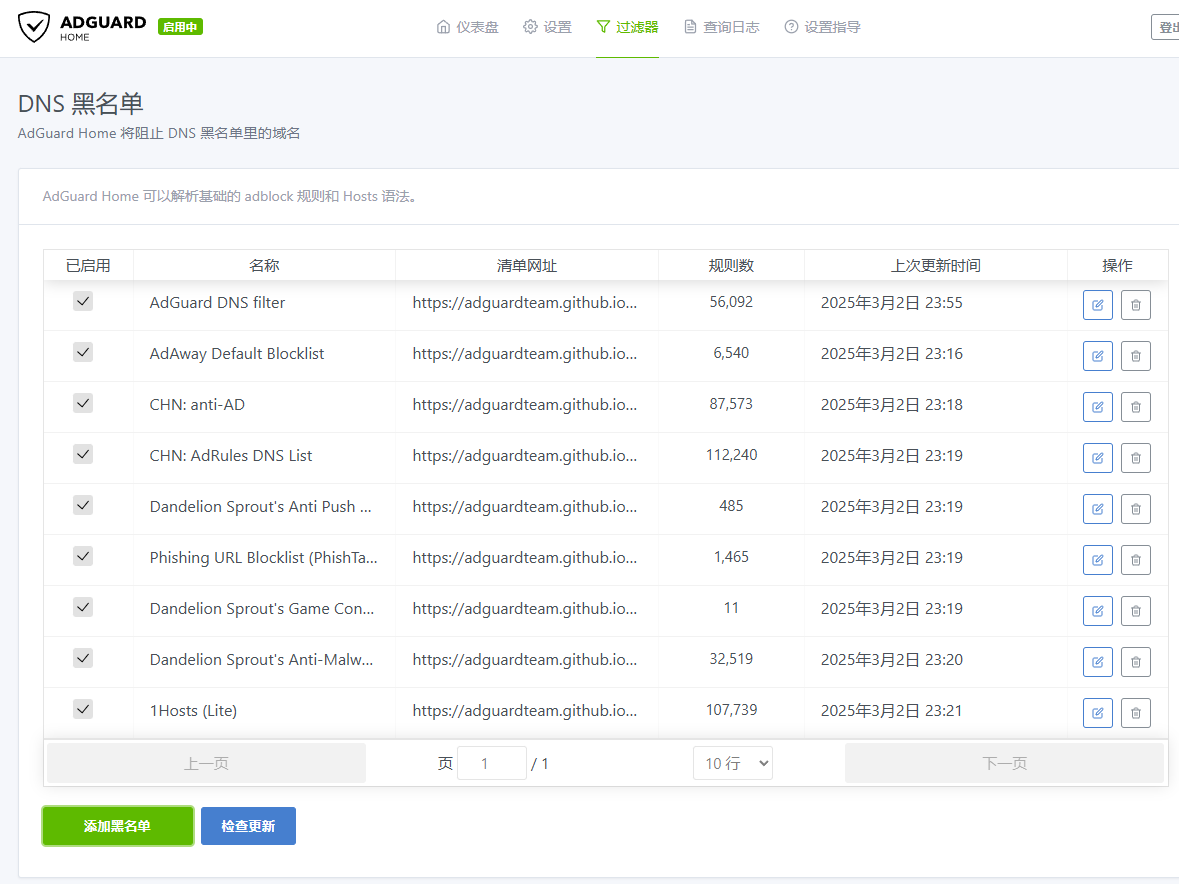Sort by the 已启用 column header
Screen dimensions: 1179x884
[88, 265]
